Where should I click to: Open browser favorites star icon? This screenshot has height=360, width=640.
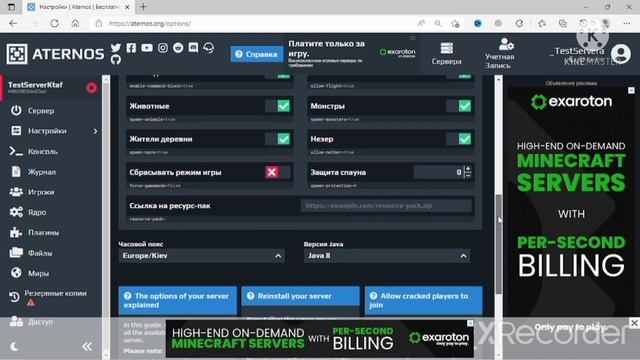[x=542, y=24]
